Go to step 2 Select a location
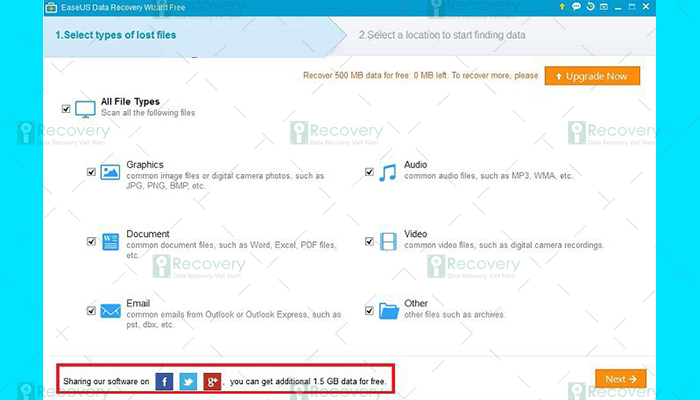This screenshot has height=400, width=700. [x=442, y=35]
